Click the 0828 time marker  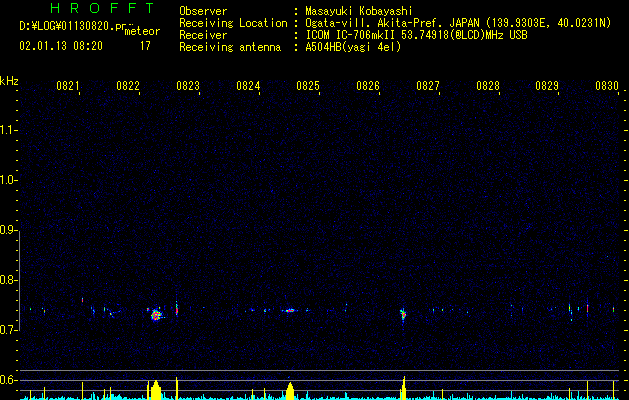(488, 86)
